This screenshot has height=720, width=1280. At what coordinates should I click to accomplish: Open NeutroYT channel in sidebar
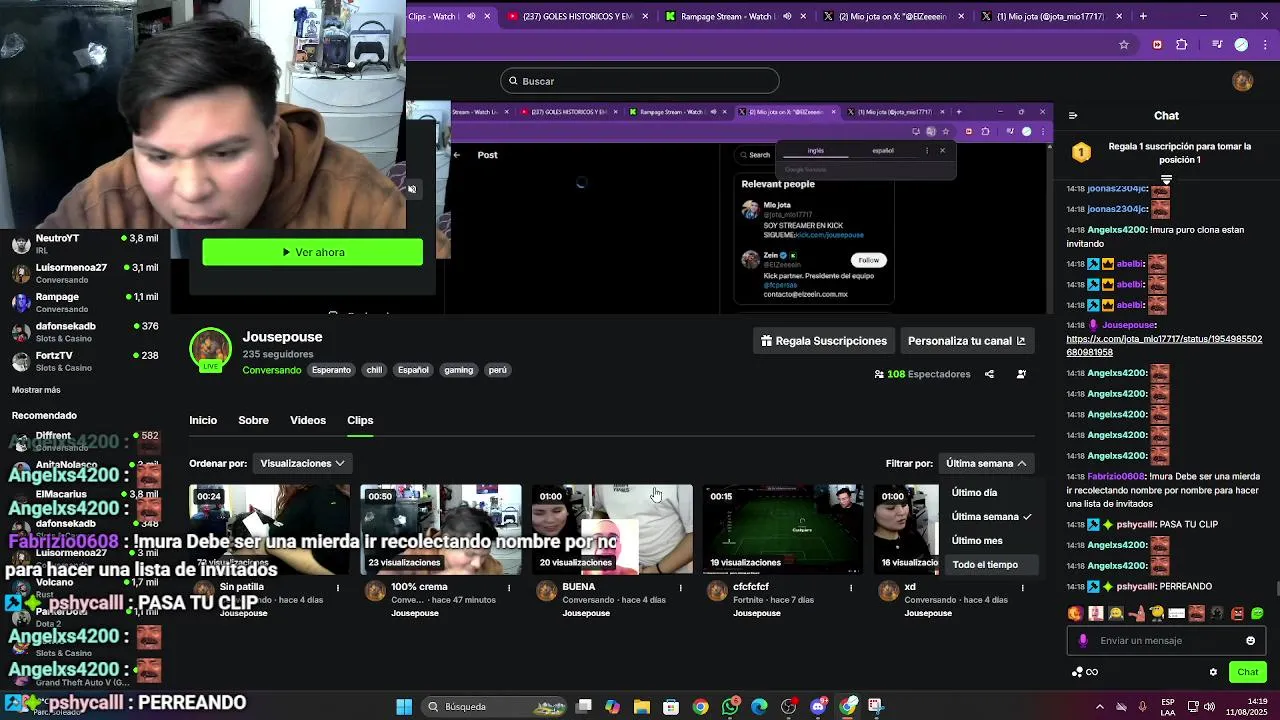[85, 244]
